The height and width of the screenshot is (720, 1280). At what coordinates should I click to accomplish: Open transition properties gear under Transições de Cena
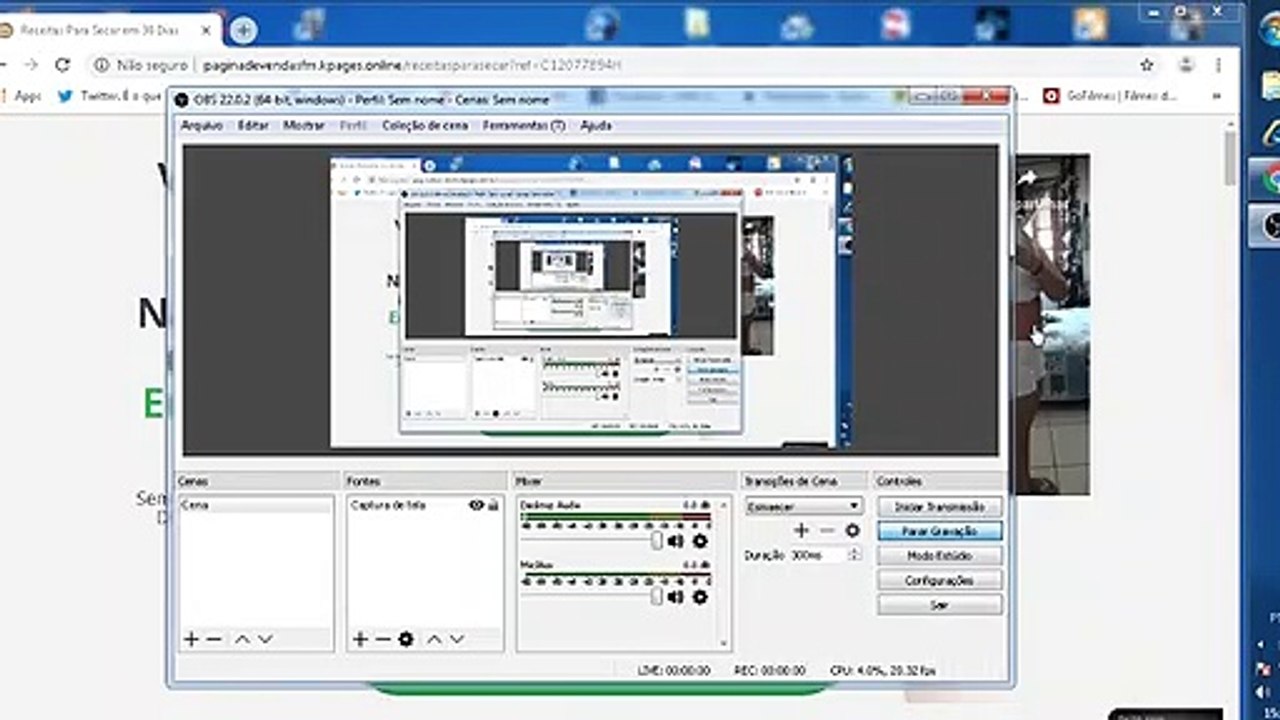point(852,531)
